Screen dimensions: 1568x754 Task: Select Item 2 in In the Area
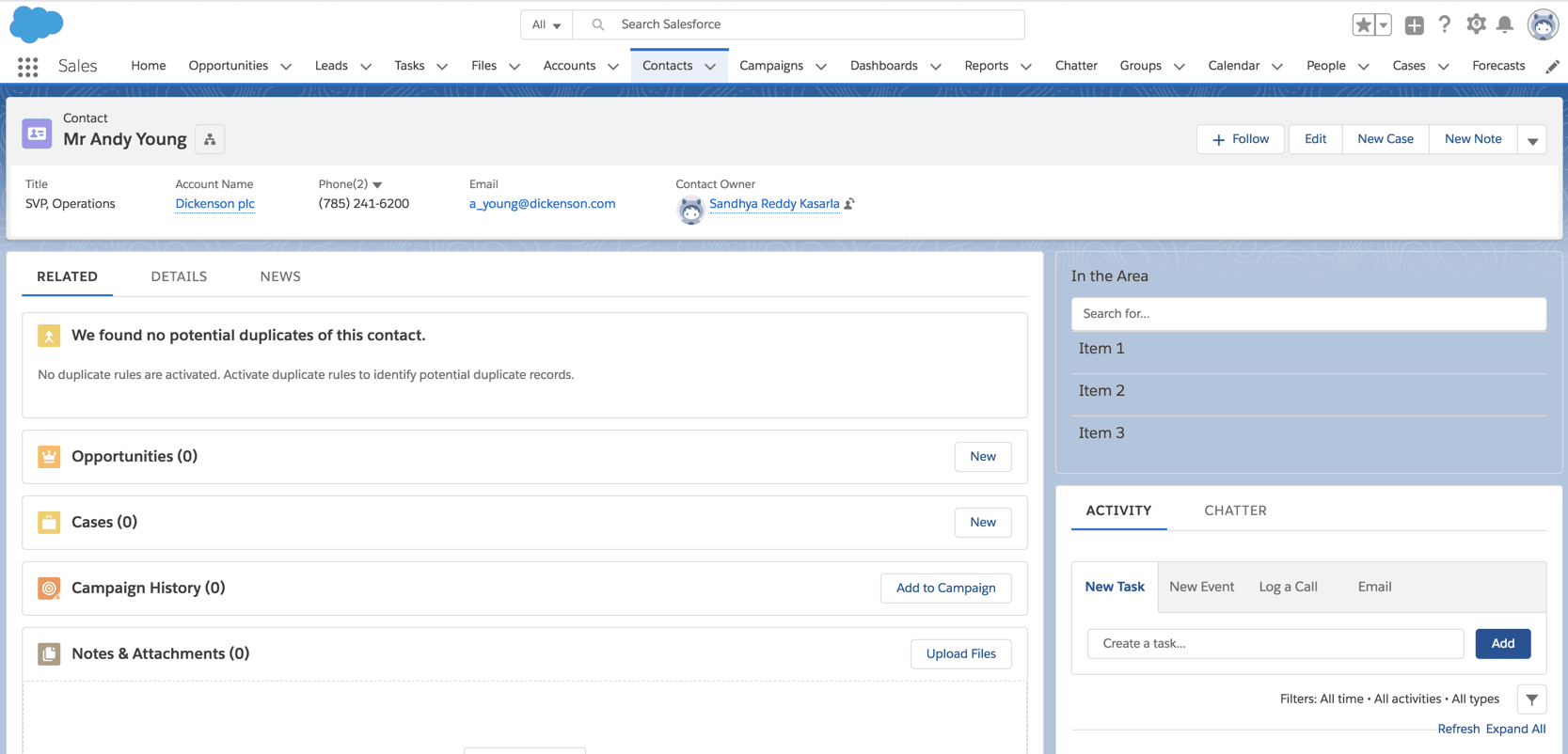[1308, 391]
